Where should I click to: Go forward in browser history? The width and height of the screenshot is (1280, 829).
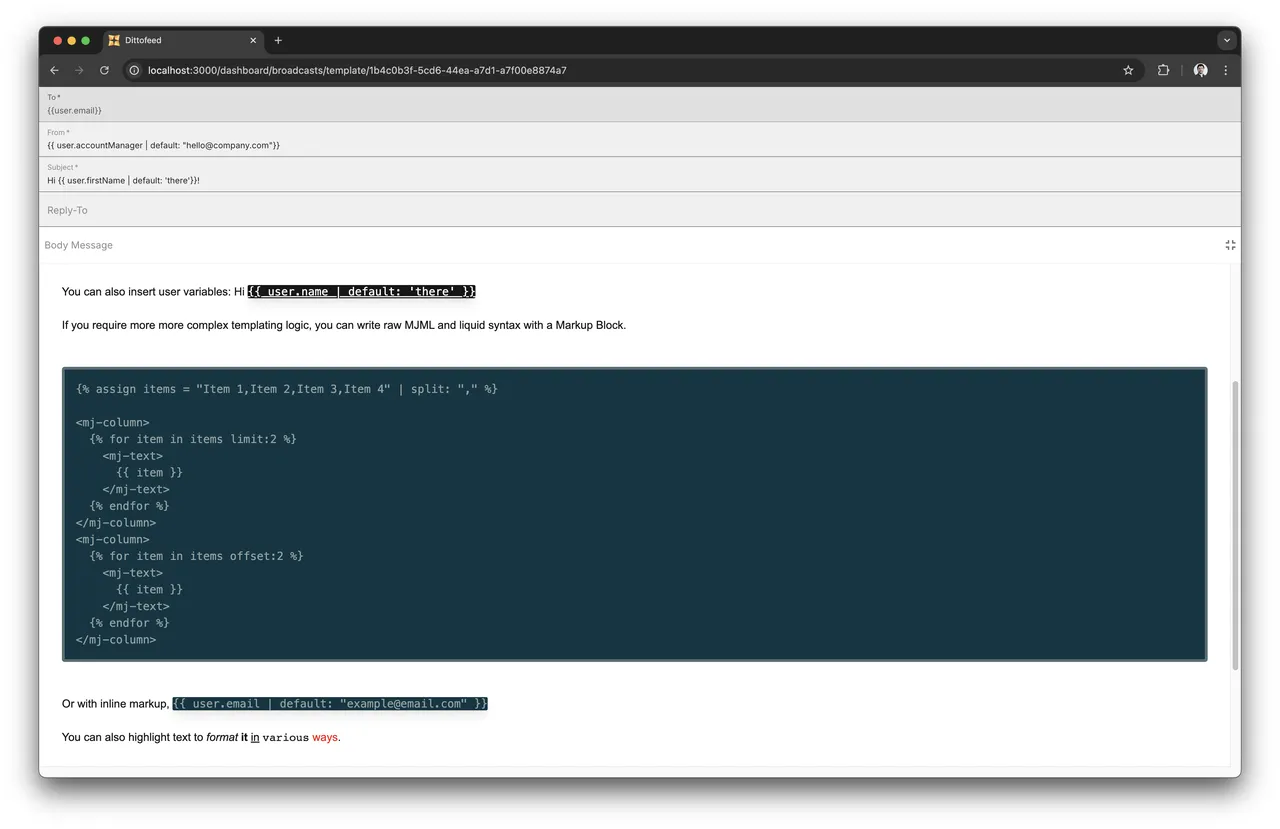79,71
